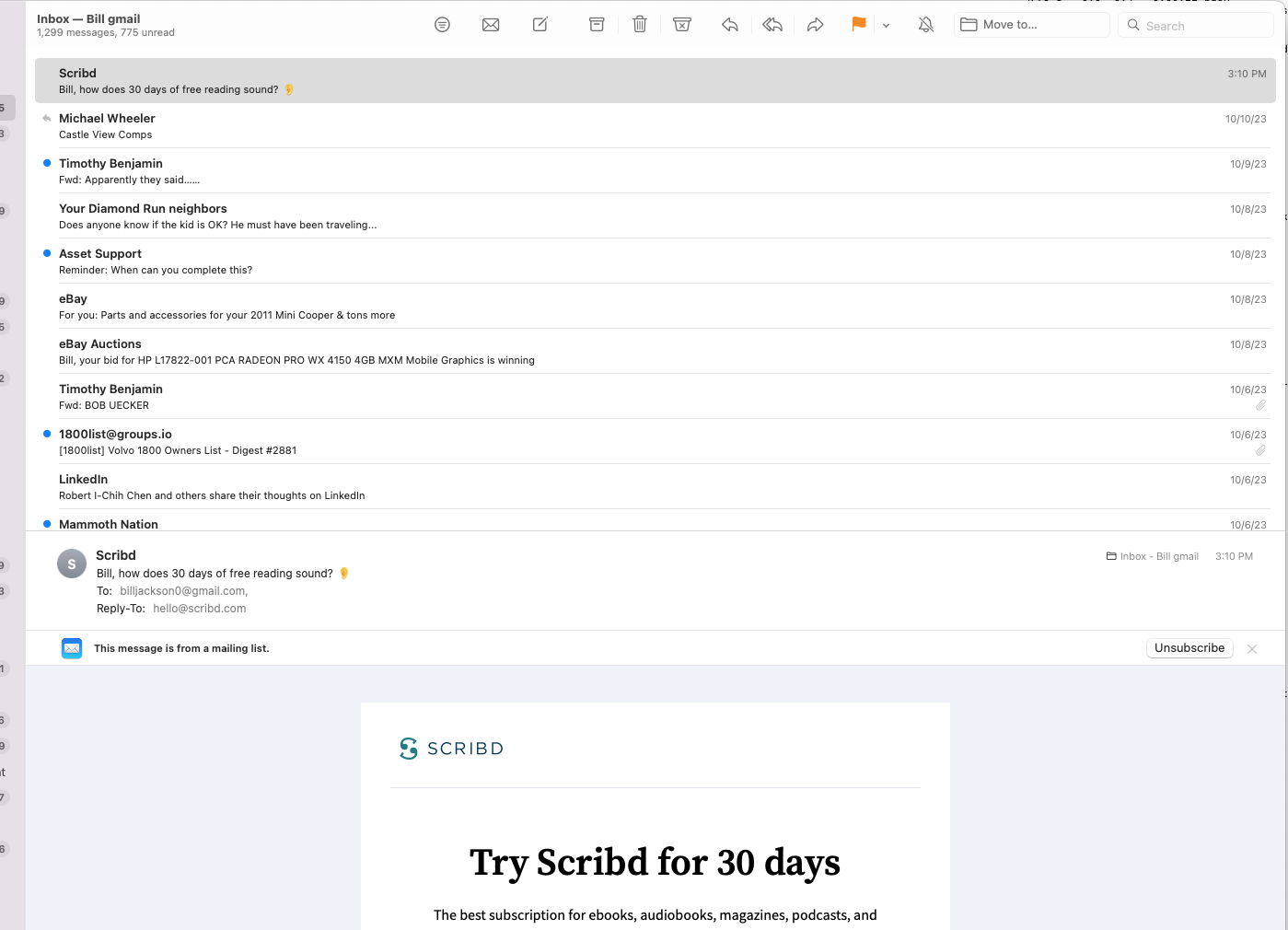Open the eBay Mini Cooper parts email
The image size is (1288, 930).
tap(656, 307)
